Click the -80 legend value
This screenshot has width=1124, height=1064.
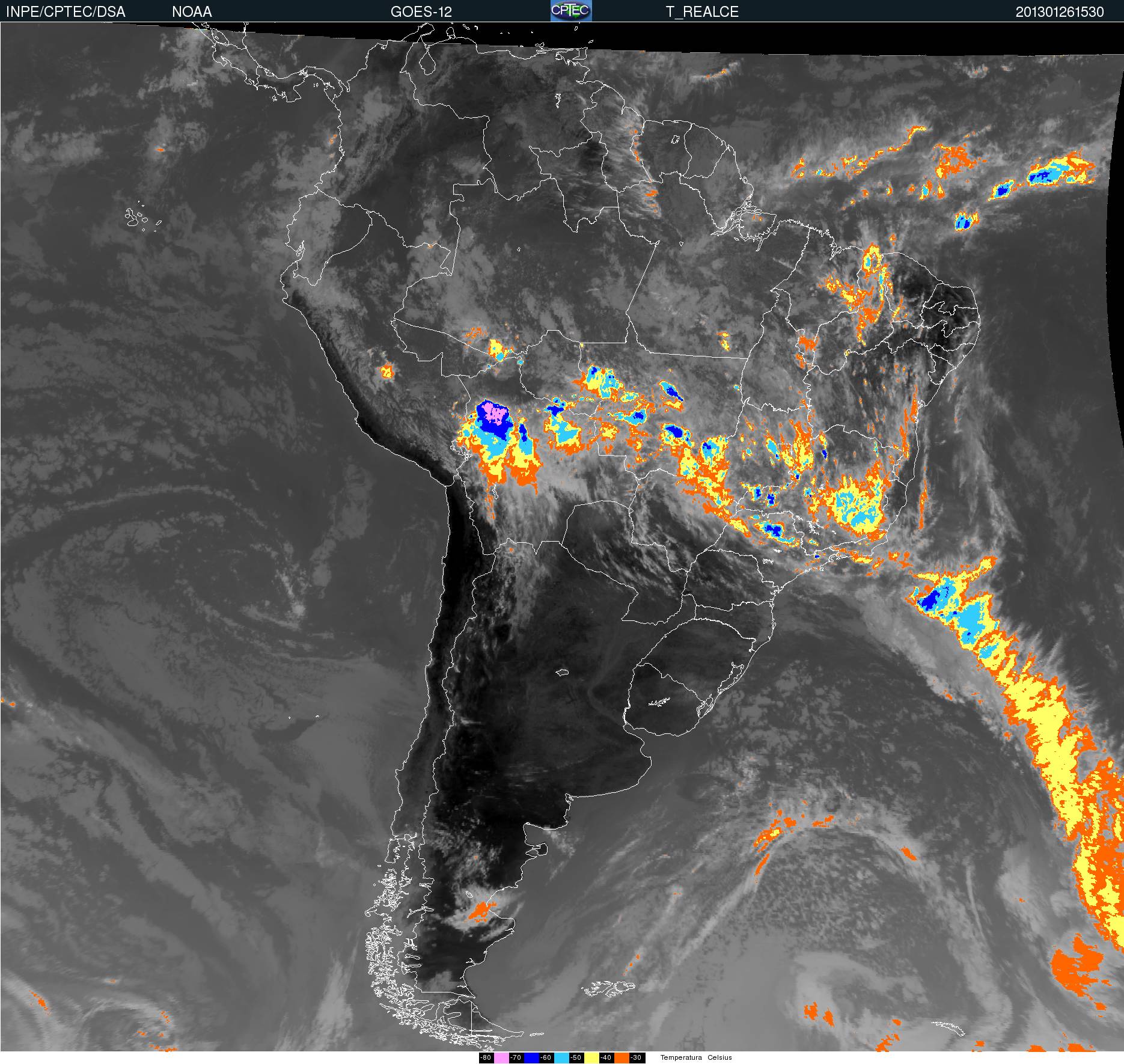486,1058
